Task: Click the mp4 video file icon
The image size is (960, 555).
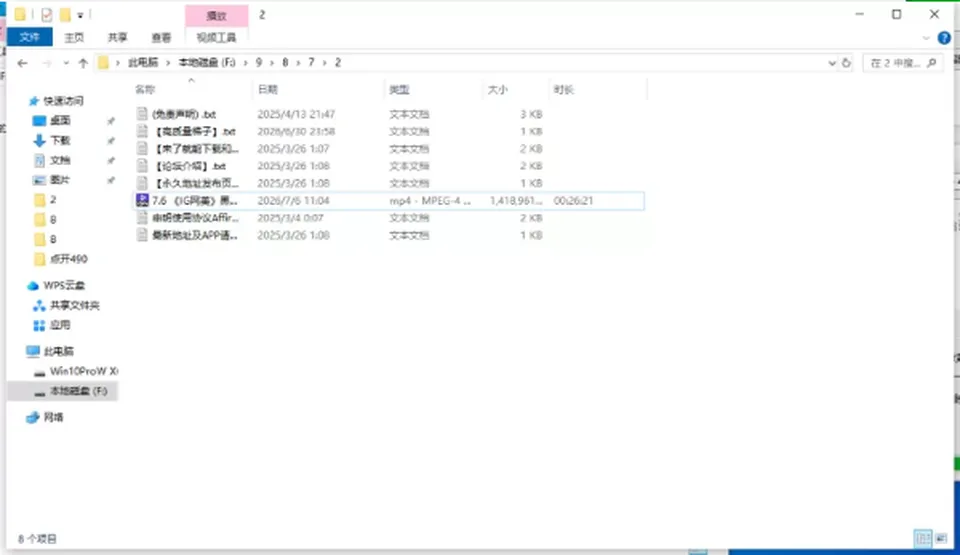Action: [x=142, y=200]
